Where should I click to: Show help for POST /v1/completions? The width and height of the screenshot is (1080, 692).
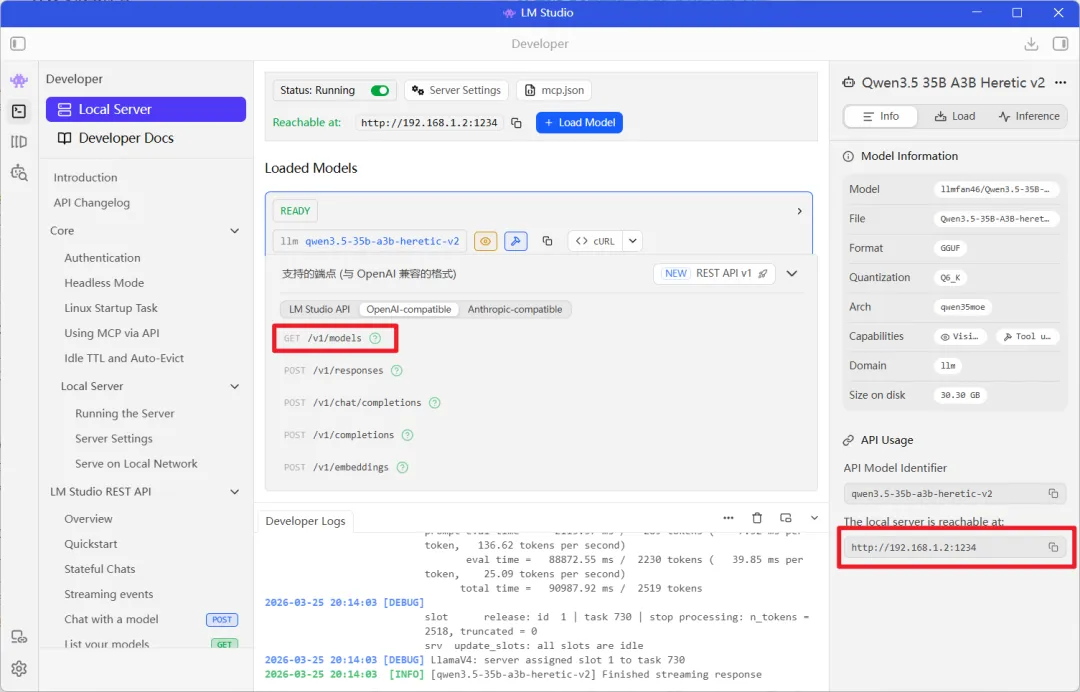pos(407,435)
